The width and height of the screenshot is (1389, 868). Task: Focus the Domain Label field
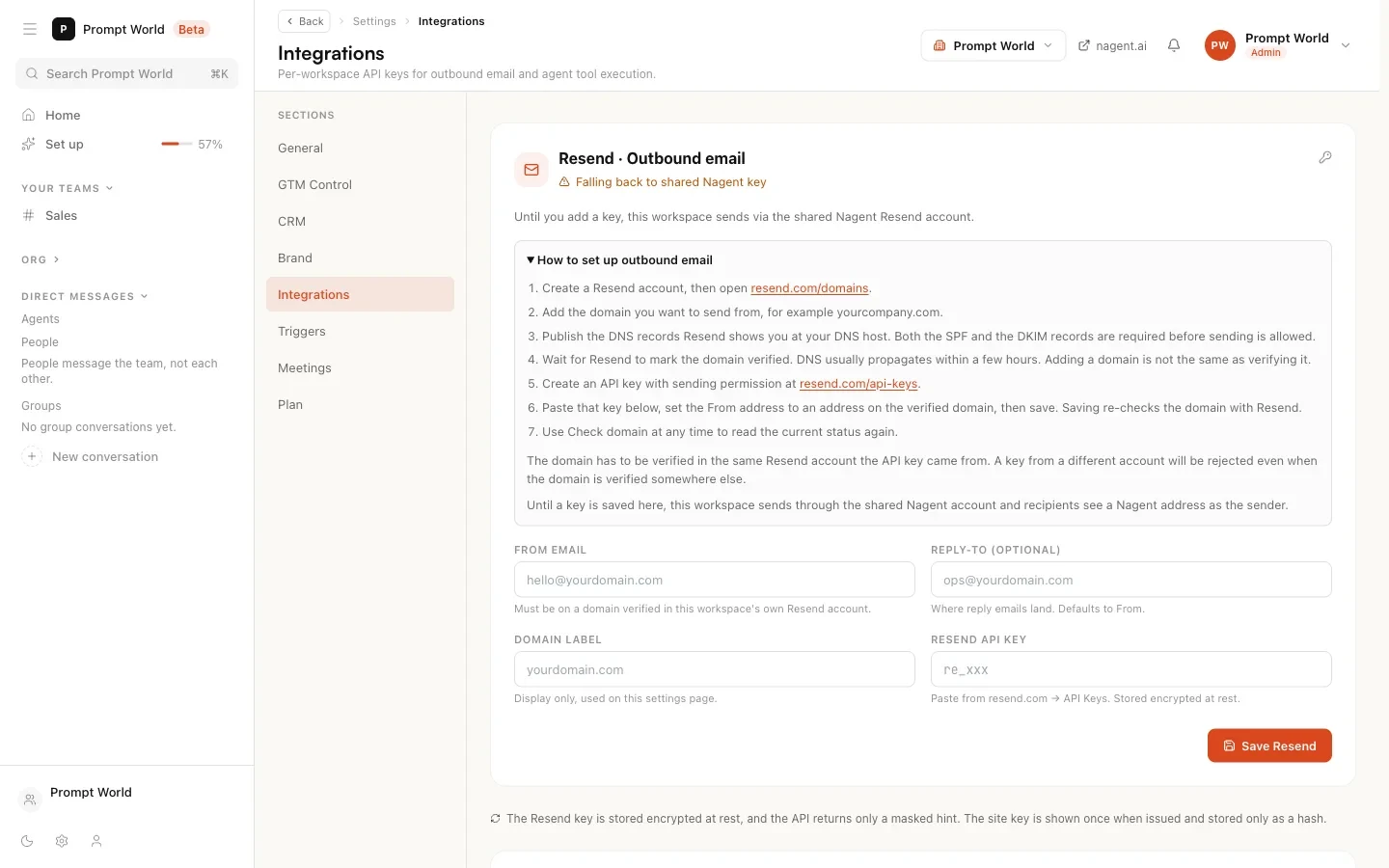pos(715,669)
